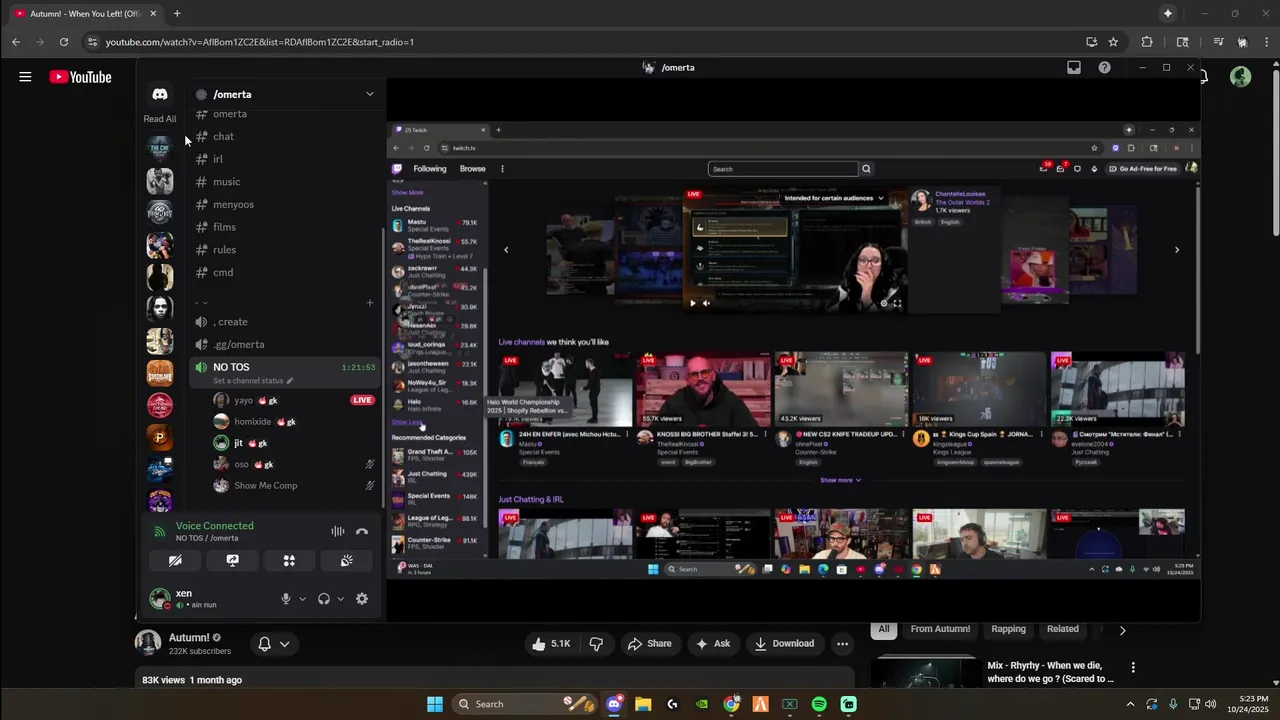The image size is (1280, 720).
Task: Open options menu for Mix - Rhyrhy
Action: pyautogui.click(x=1133, y=667)
